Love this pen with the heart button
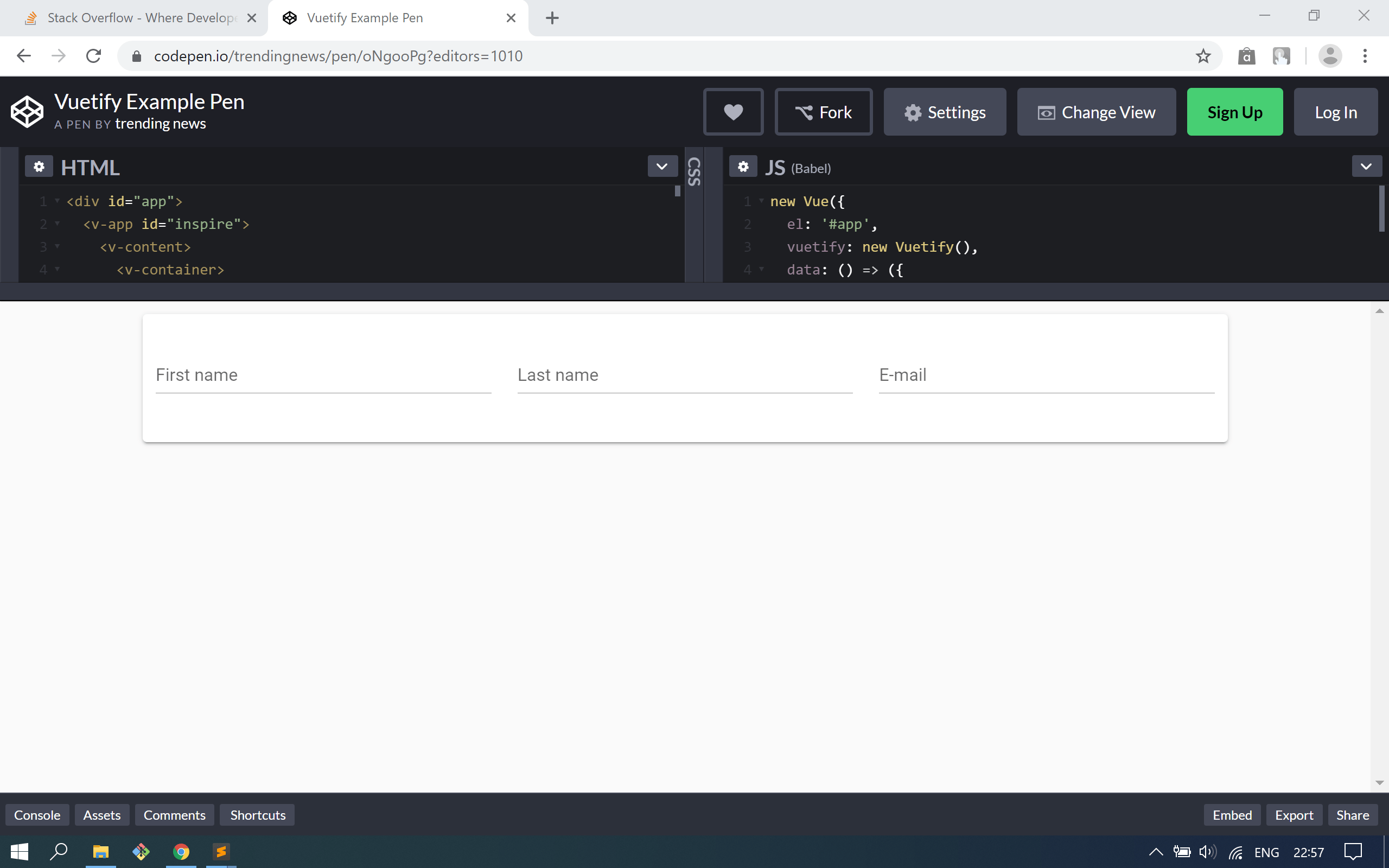 pyautogui.click(x=733, y=112)
